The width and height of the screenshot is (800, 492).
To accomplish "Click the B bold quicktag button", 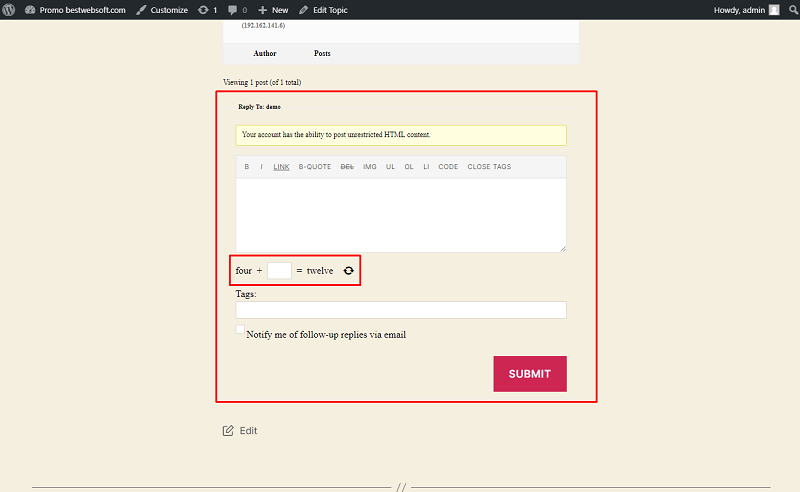I will tap(247, 167).
